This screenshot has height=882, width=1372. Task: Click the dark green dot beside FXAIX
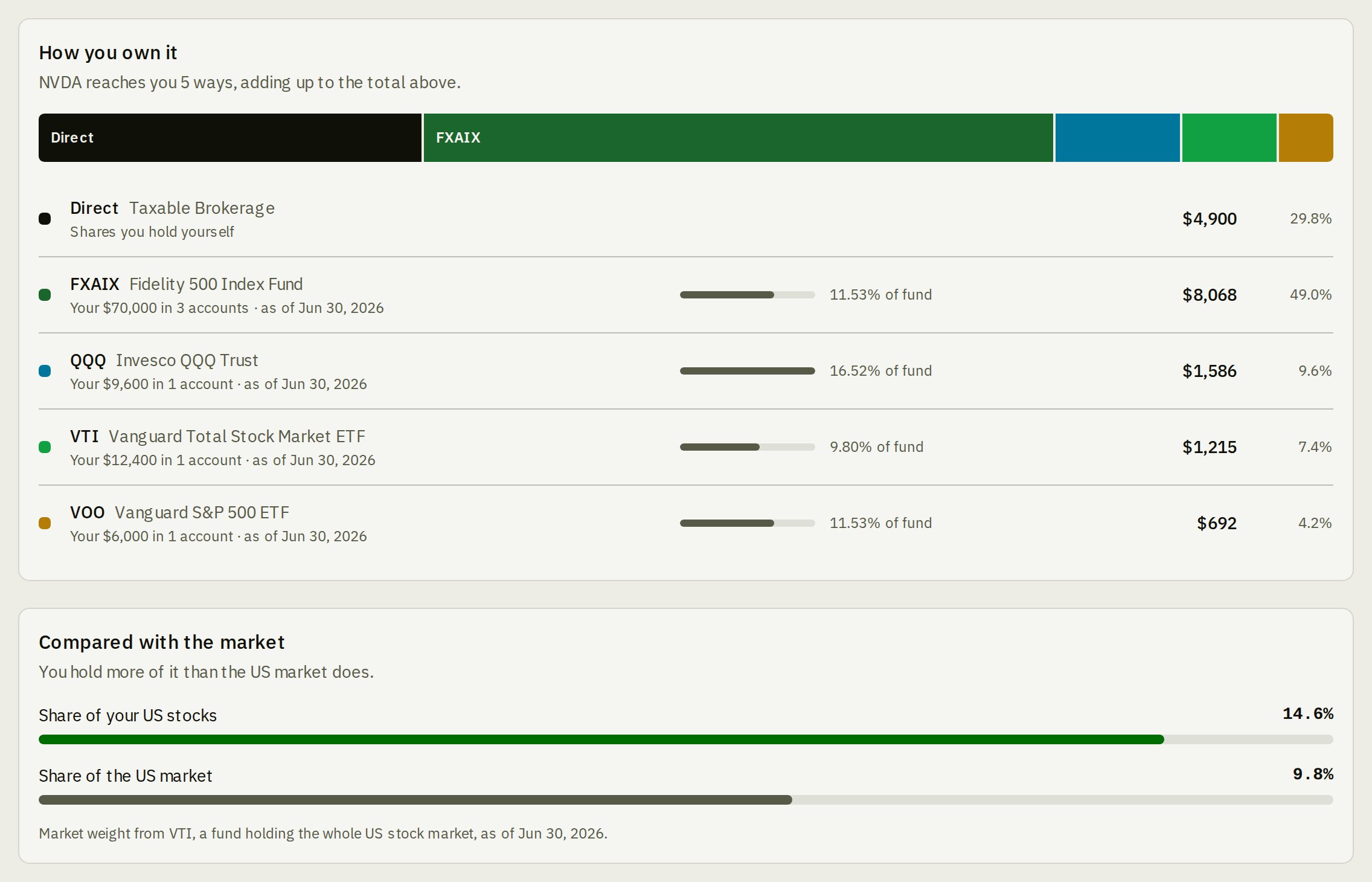pyautogui.click(x=45, y=295)
